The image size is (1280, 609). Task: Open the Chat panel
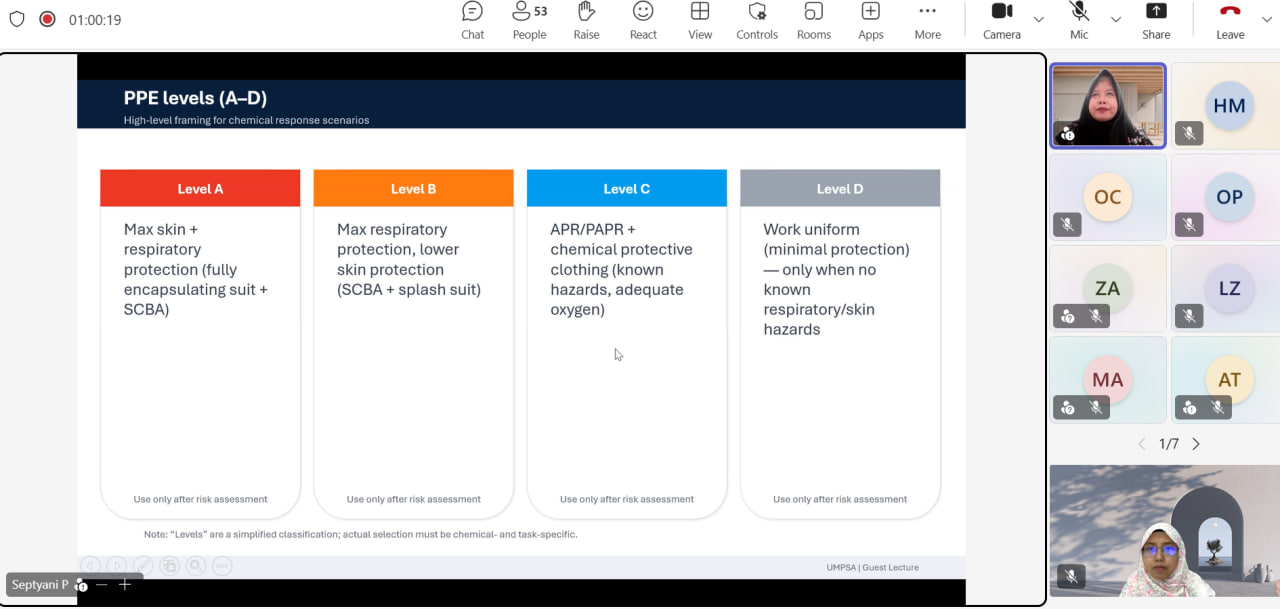[472, 21]
